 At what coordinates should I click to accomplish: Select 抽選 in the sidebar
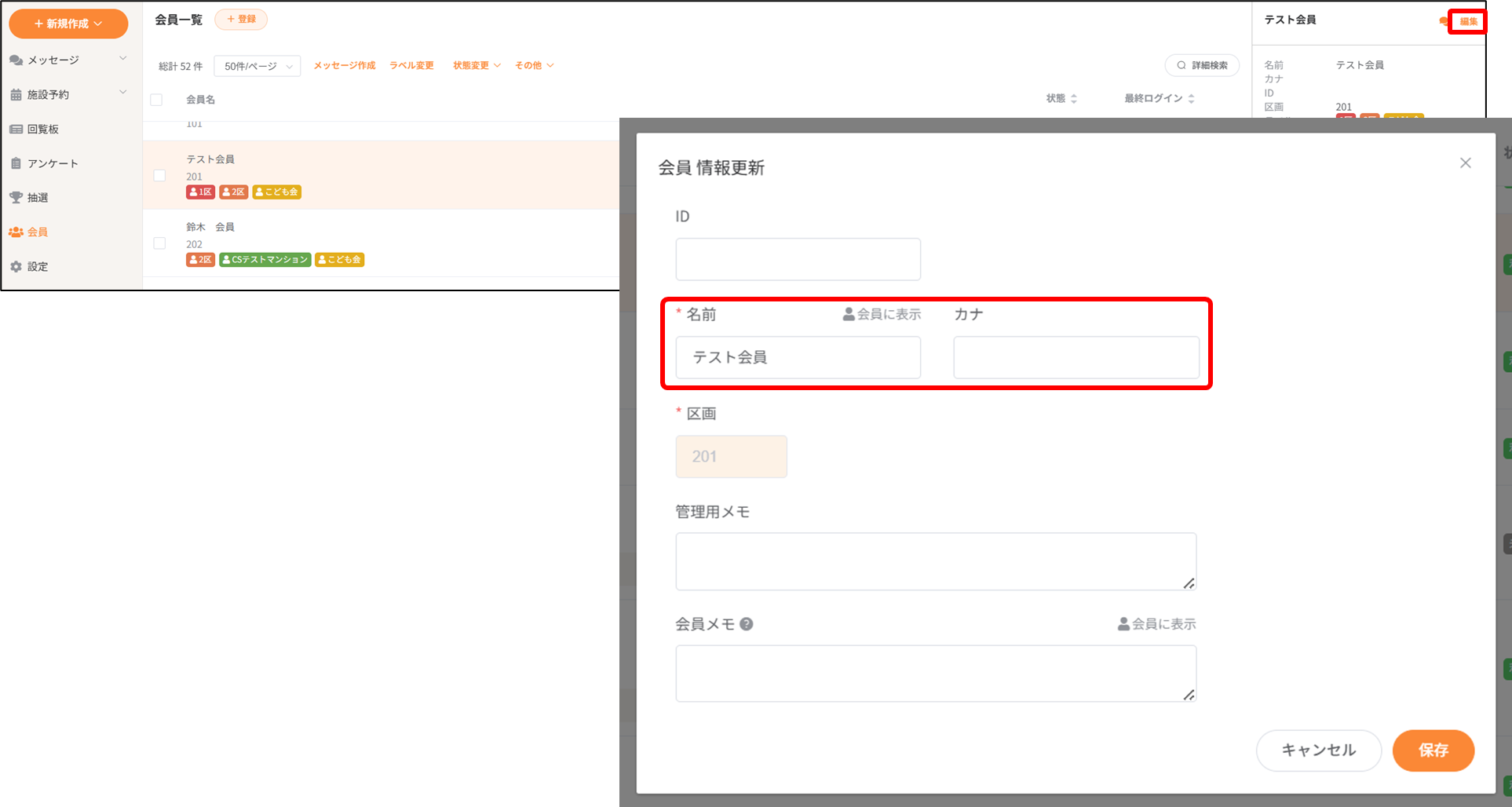[38, 198]
